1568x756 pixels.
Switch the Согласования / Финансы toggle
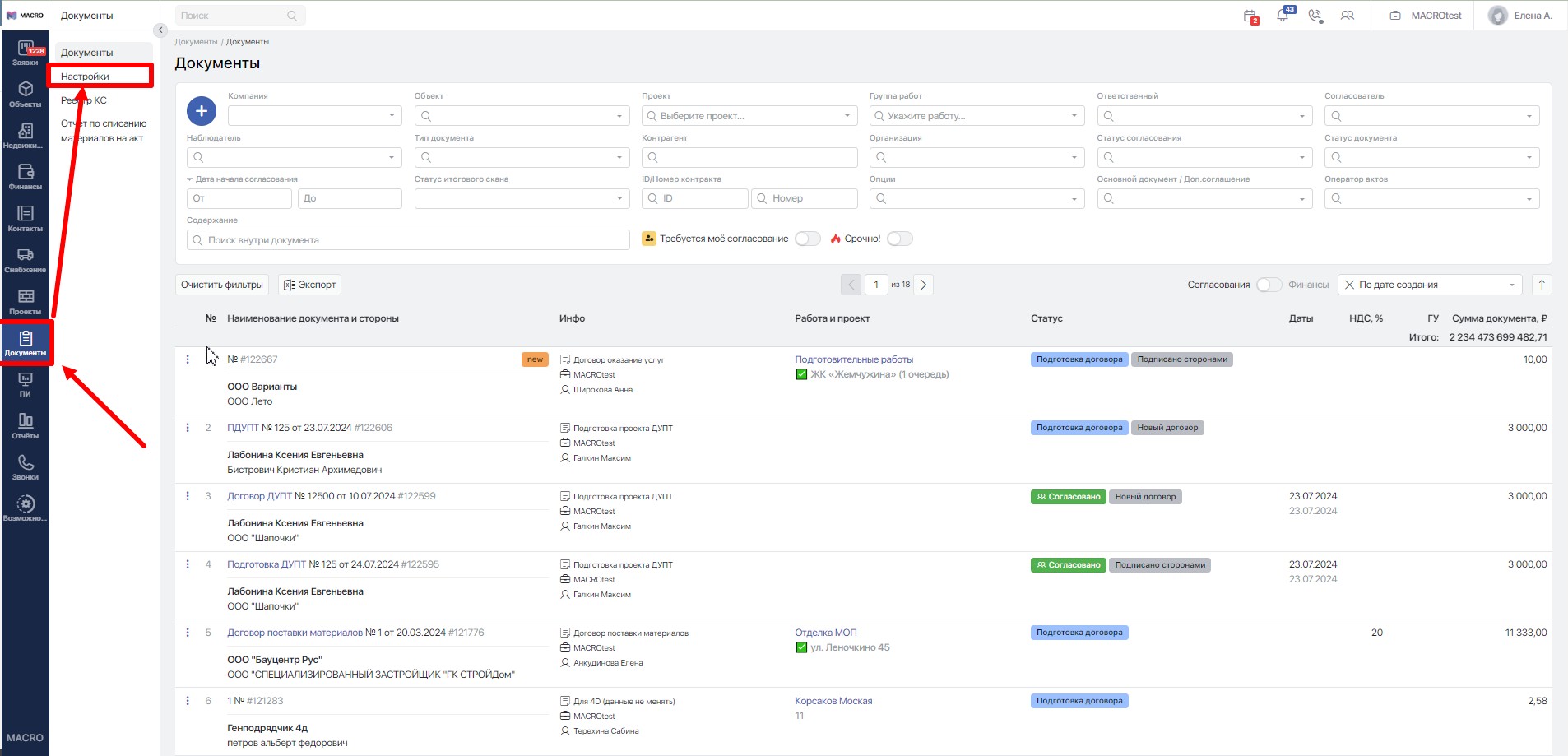tap(1269, 285)
